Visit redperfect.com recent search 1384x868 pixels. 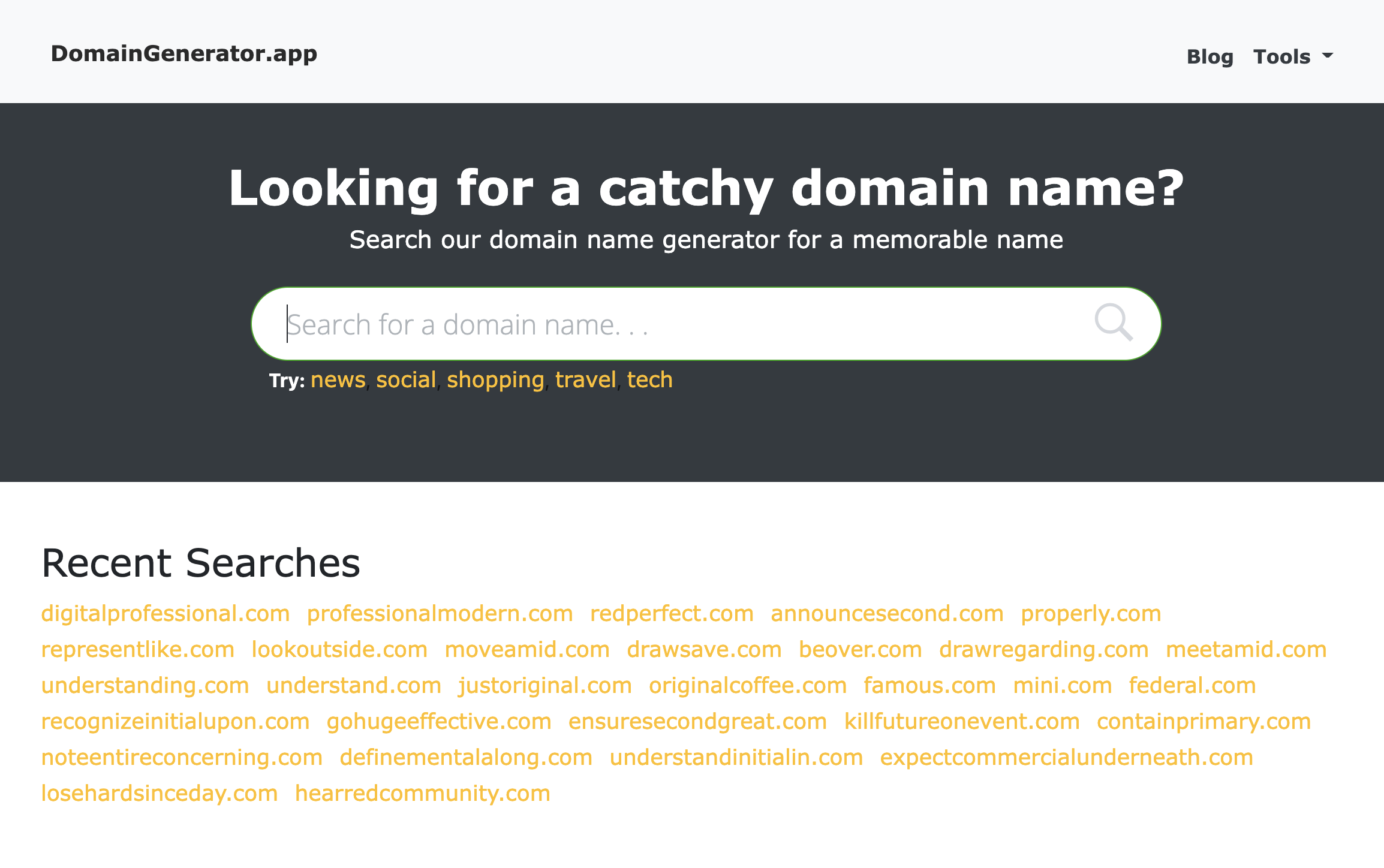pos(672,613)
